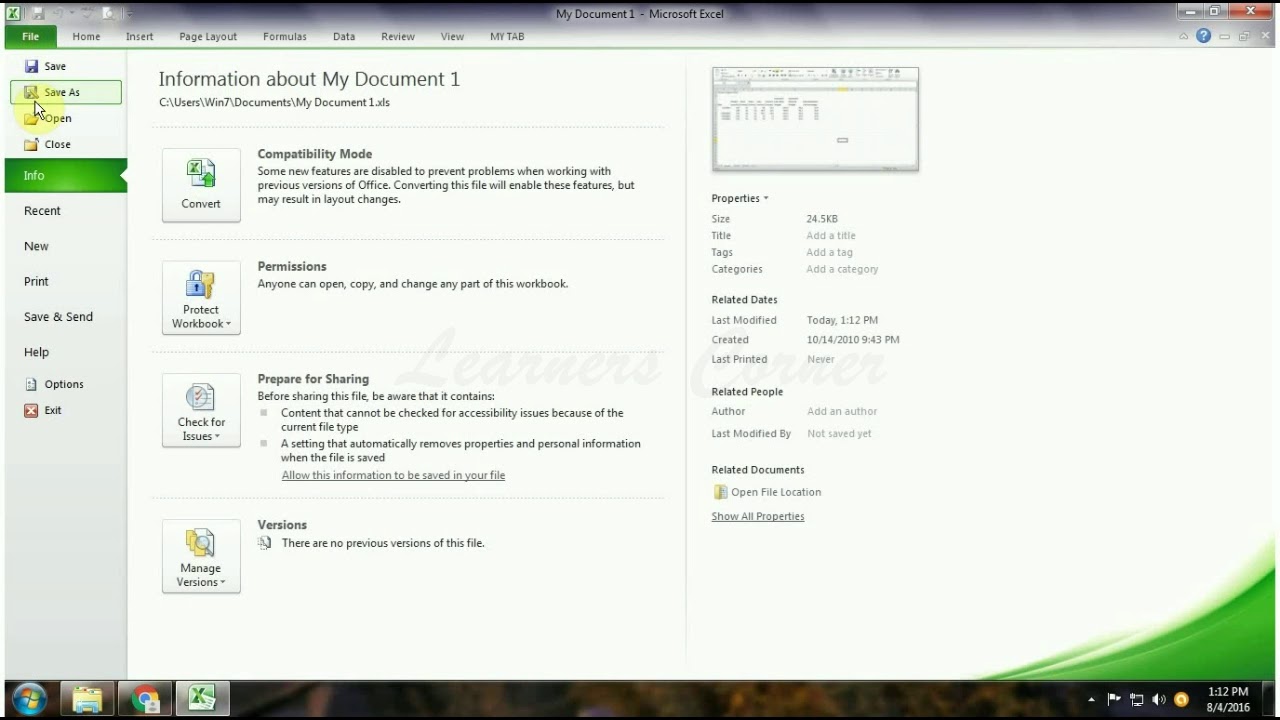Show hidden tray icons arrow
Viewport: 1280px width, 720px height.
click(x=1091, y=700)
